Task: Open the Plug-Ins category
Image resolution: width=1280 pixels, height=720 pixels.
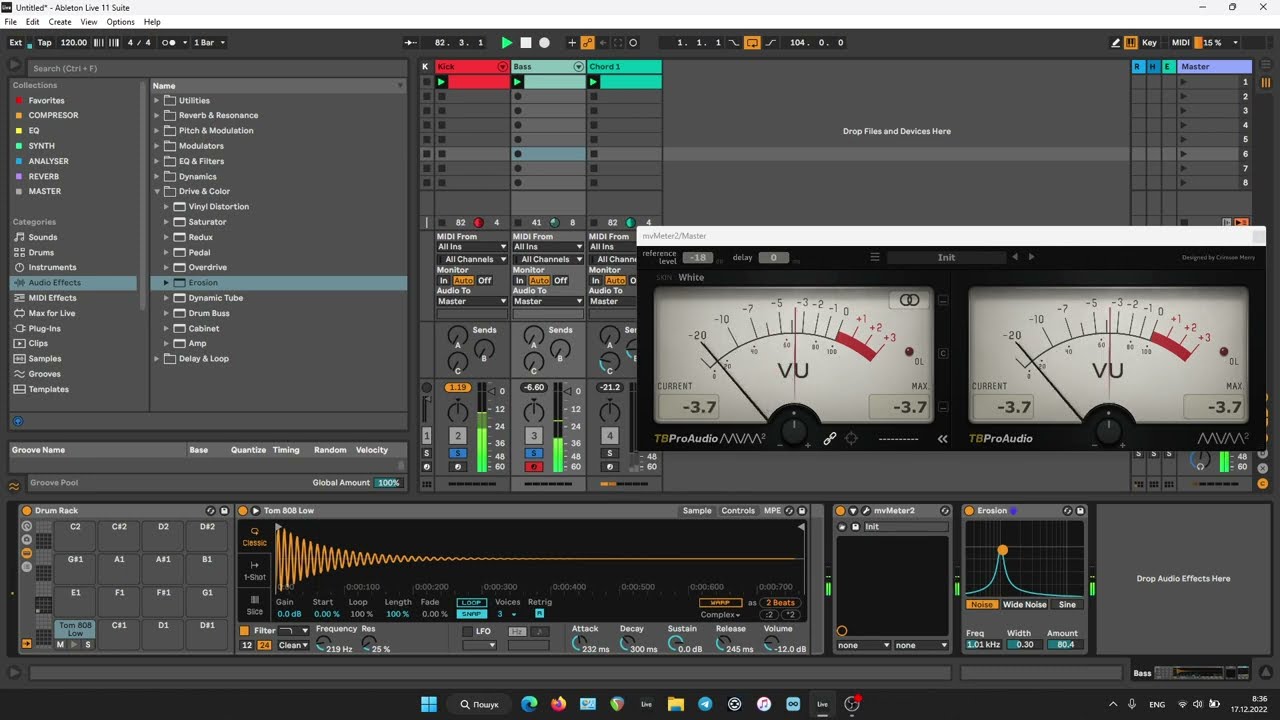Action: (44, 329)
